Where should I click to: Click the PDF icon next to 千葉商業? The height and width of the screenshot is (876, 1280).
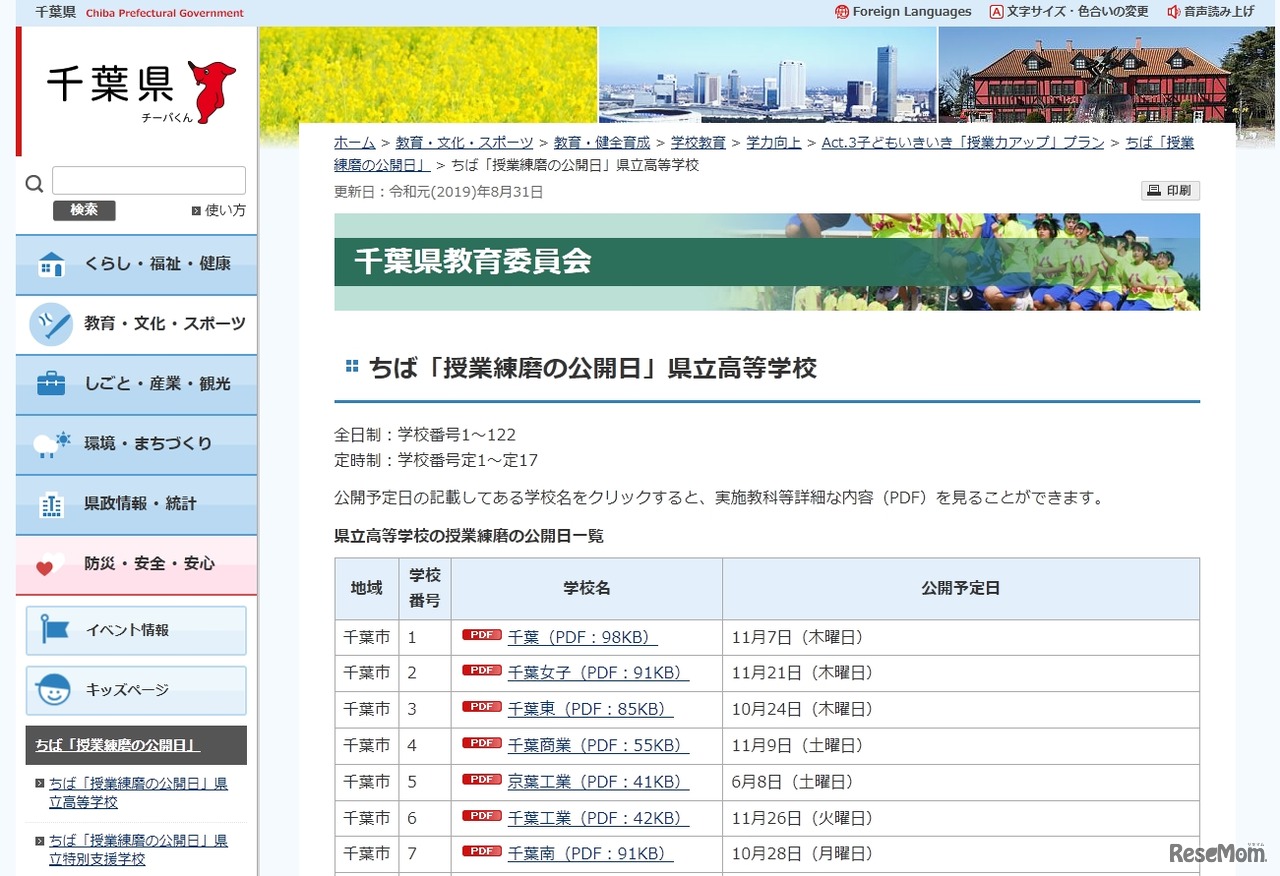point(481,743)
